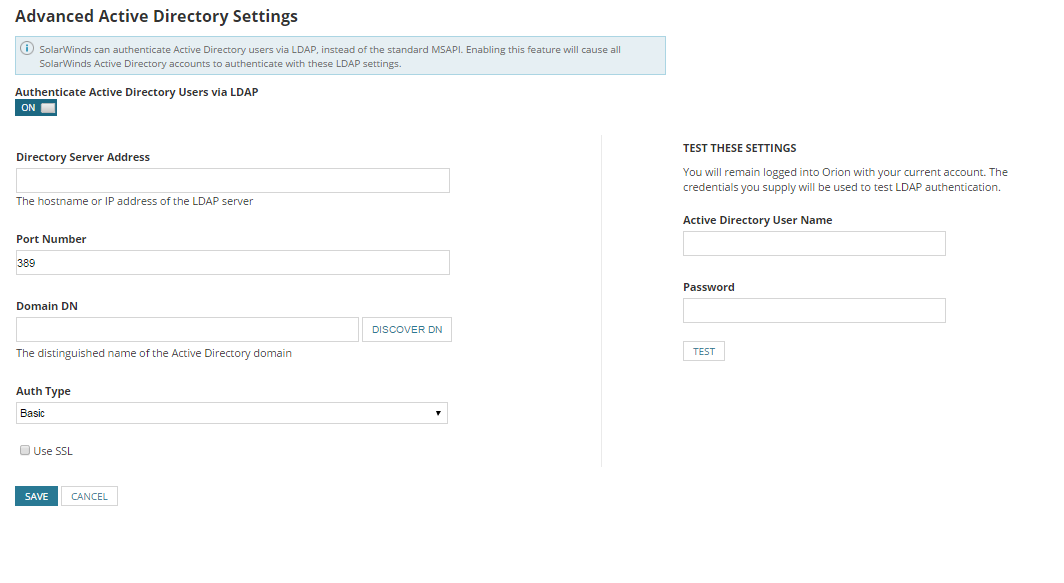Viewport: 1064px width, 583px height.
Task: Click the info icon in the blue banner
Action: pyautogui.click(x=27, y=49)
